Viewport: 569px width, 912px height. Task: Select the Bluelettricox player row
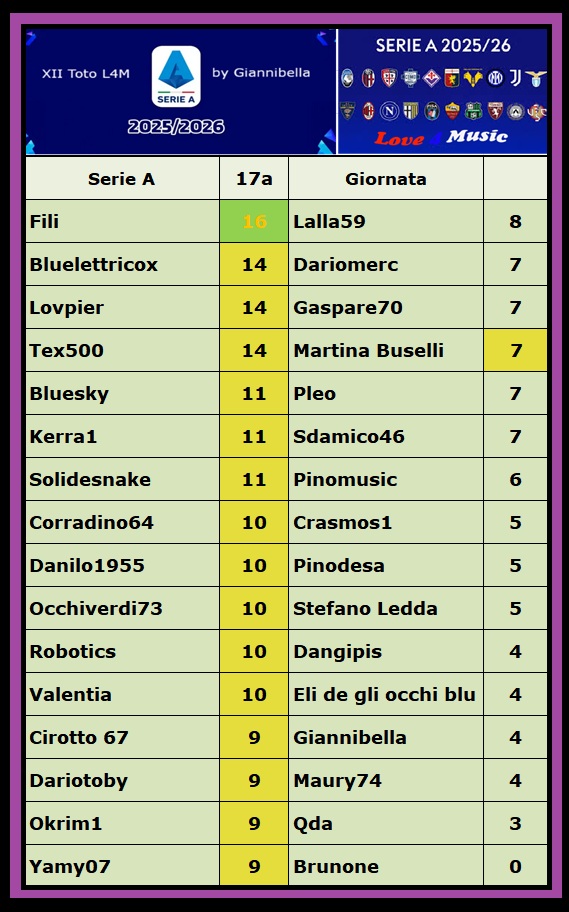tap(286, 265)
